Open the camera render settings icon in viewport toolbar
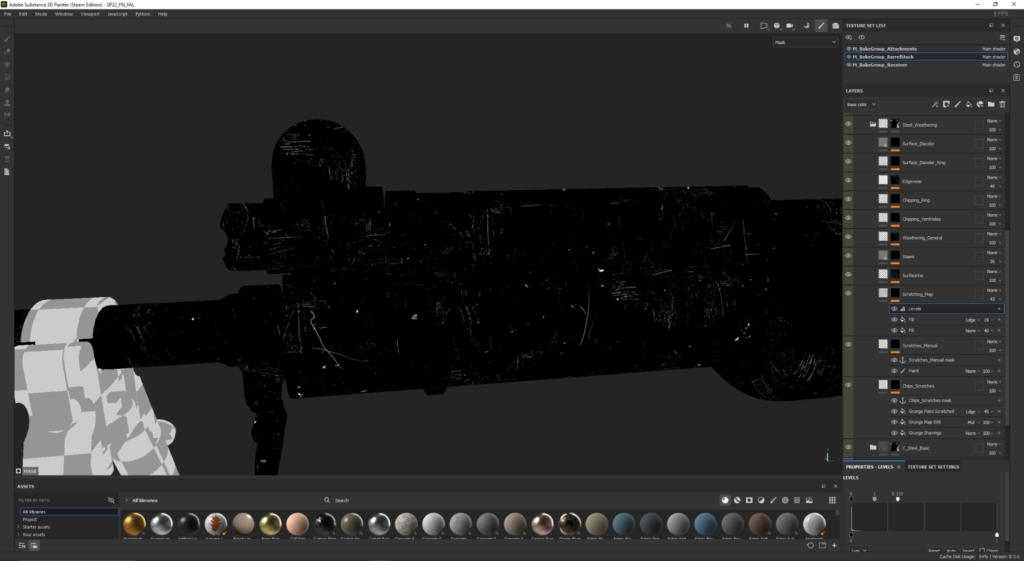Viewport: 1024px width, 561px height. click(x=790, y=25)
